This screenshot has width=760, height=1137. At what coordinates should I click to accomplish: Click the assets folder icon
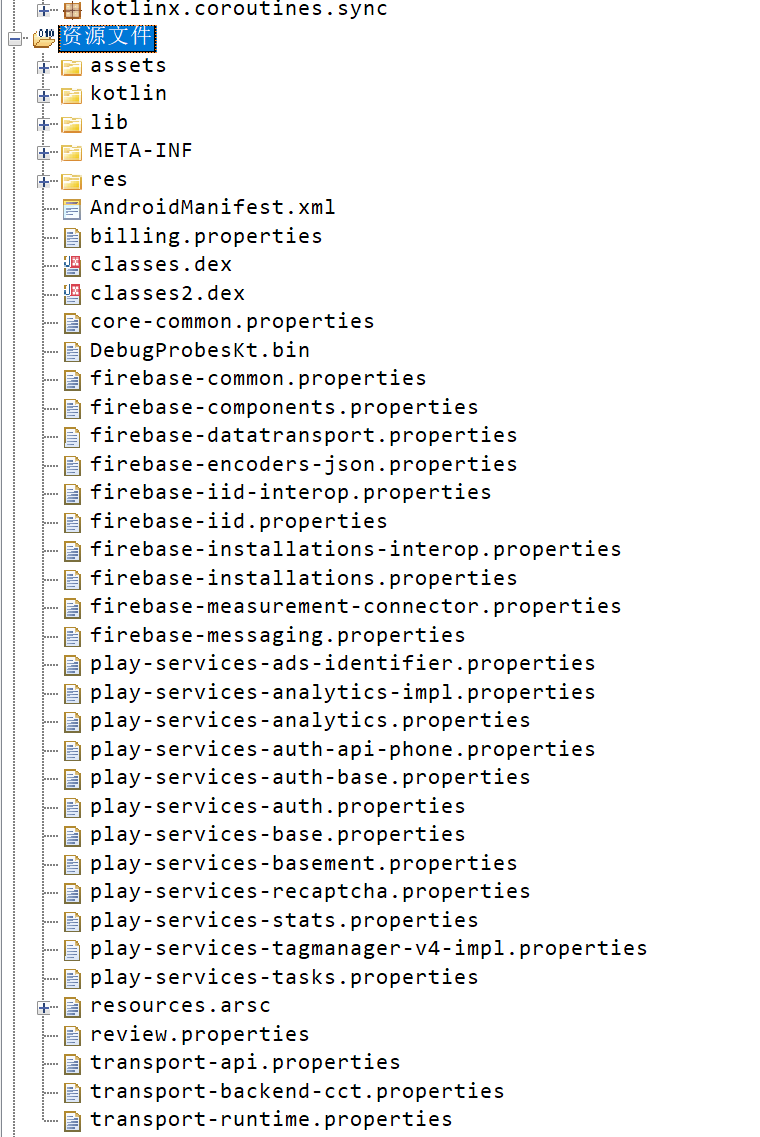(x=72, y=67)
